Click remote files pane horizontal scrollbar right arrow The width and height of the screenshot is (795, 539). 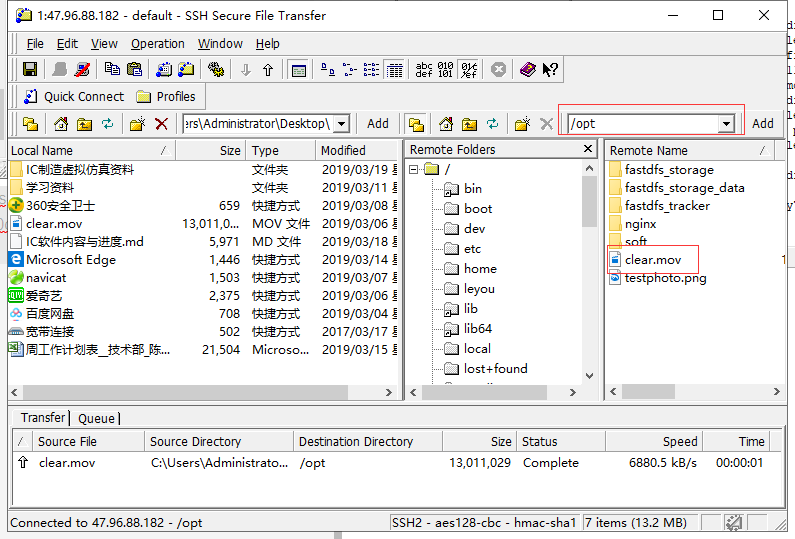(x=776, y=391)
